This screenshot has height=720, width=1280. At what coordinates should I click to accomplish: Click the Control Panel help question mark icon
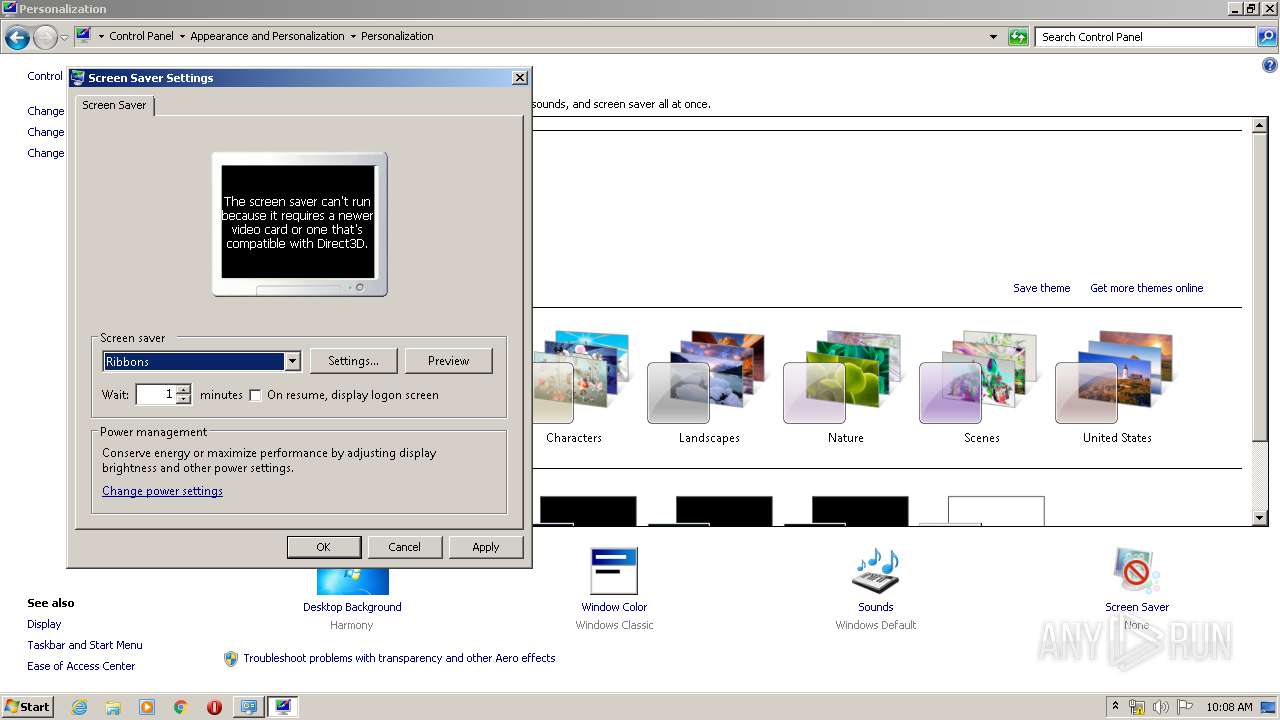click(1270, 66)
